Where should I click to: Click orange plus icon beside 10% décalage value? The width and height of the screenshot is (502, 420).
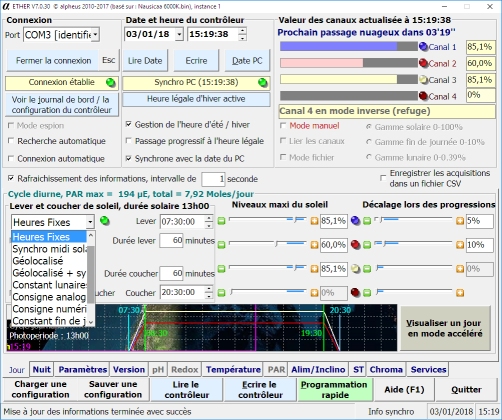460,245
